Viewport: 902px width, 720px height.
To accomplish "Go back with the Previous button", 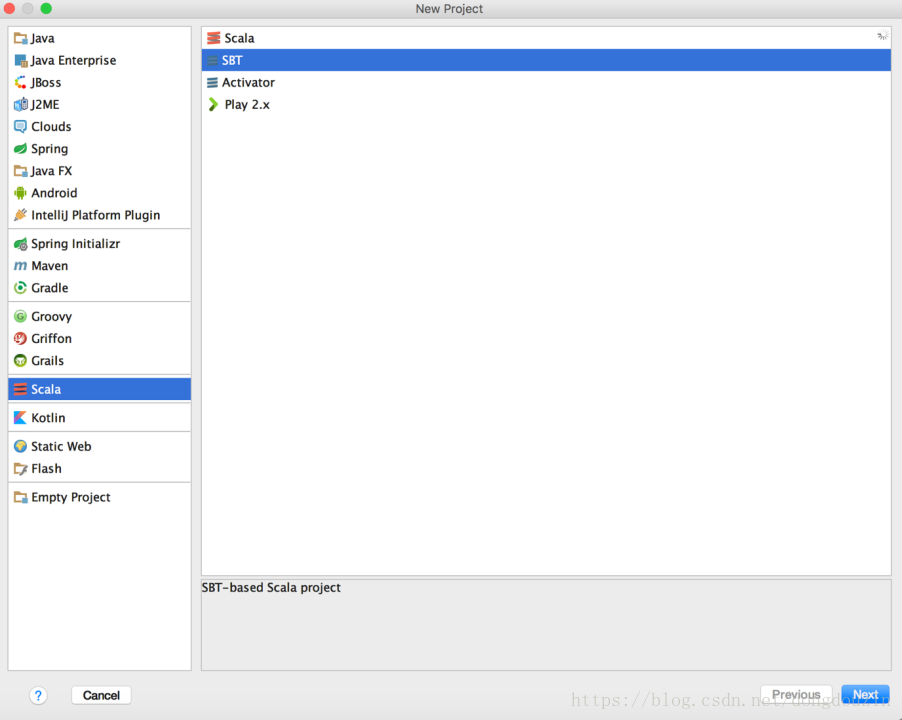I will click(796, 695).
